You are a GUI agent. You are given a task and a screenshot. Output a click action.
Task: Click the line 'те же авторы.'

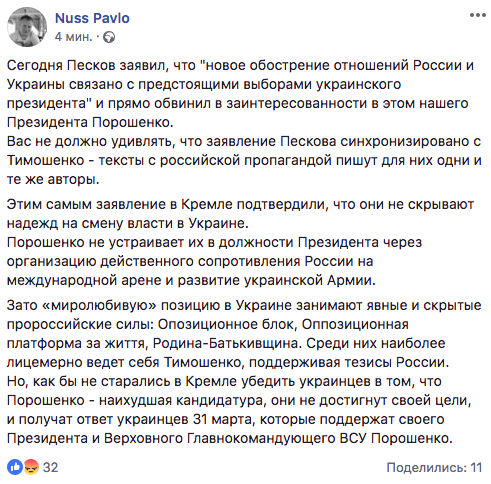coord(53,180)
